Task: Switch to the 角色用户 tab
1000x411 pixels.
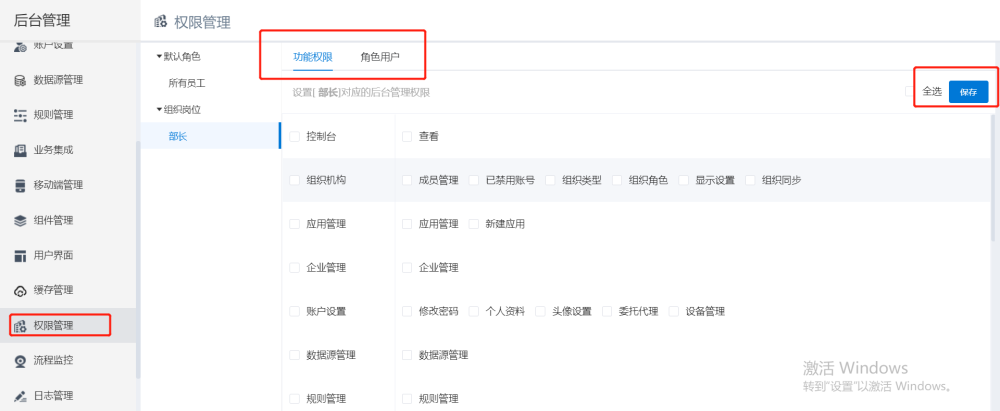Action: point(380,57)
